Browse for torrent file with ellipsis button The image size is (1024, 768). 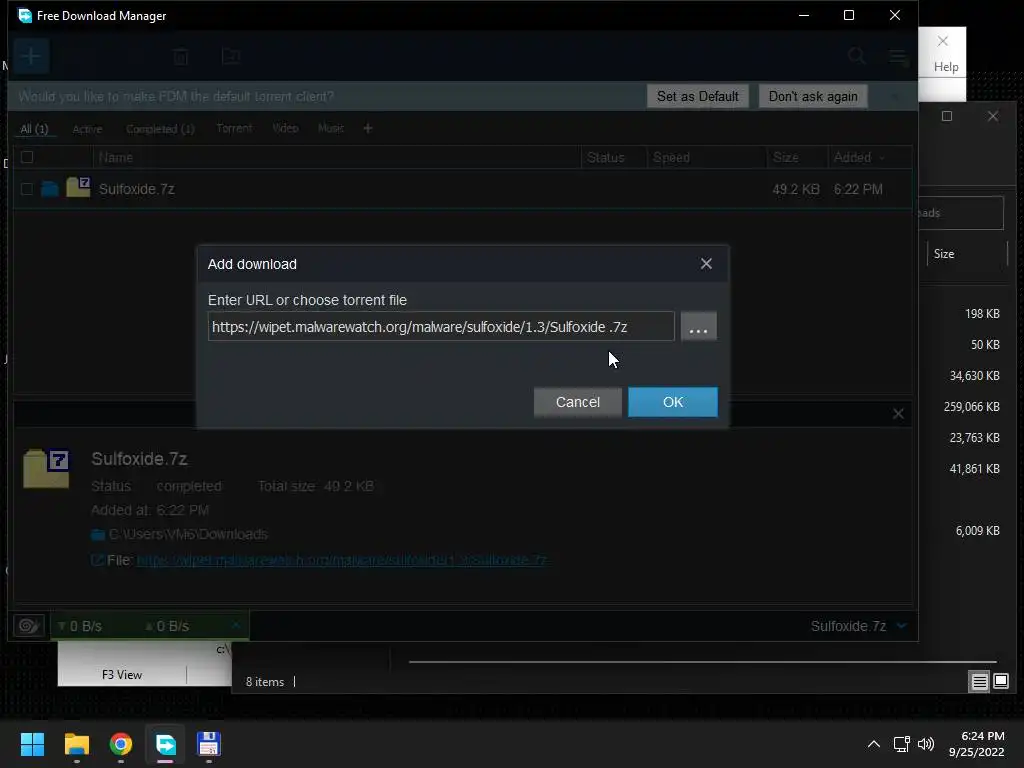pos(698,327)
